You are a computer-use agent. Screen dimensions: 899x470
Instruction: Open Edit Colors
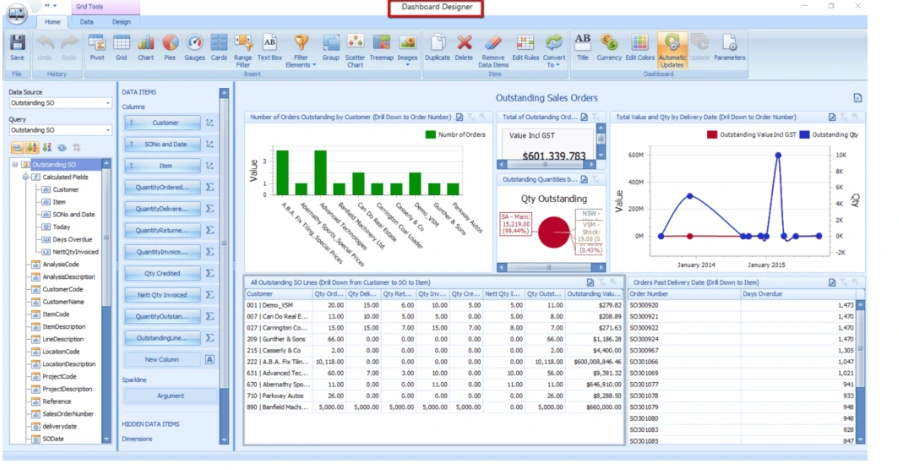pyautogui.click(x=640, y=47)
